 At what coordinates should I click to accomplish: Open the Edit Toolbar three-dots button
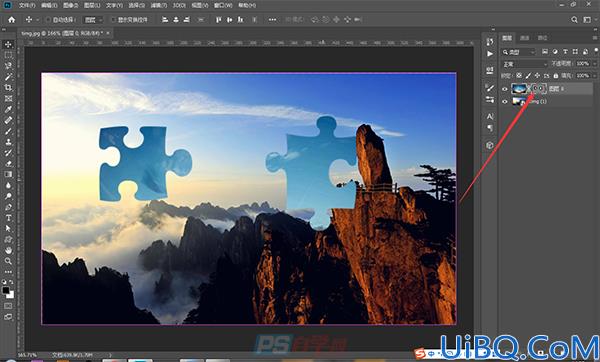[8, 272]
